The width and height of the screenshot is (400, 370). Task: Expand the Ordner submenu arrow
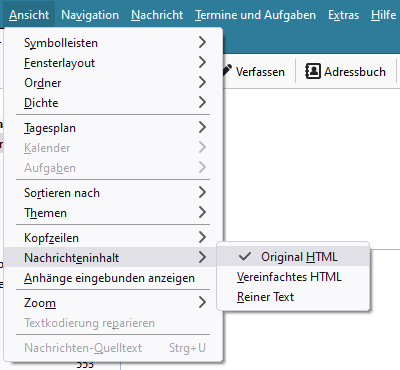click(202, 82)
